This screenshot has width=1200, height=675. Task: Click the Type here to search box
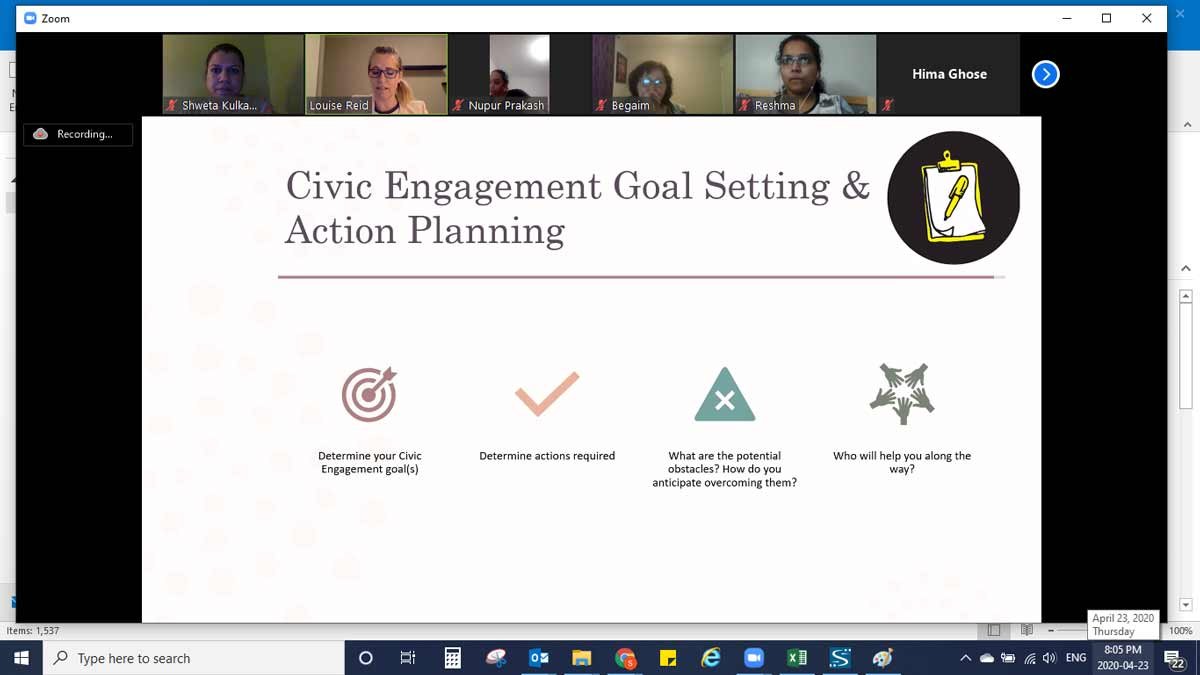click(x=193, y=658)
